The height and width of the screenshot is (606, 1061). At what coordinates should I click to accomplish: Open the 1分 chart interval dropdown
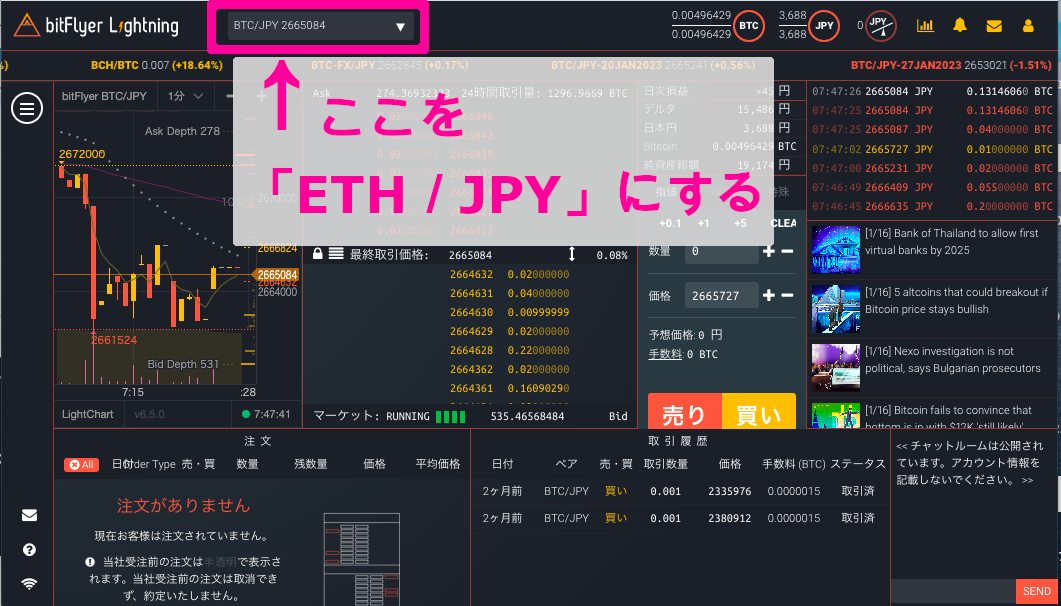(186, 96)
